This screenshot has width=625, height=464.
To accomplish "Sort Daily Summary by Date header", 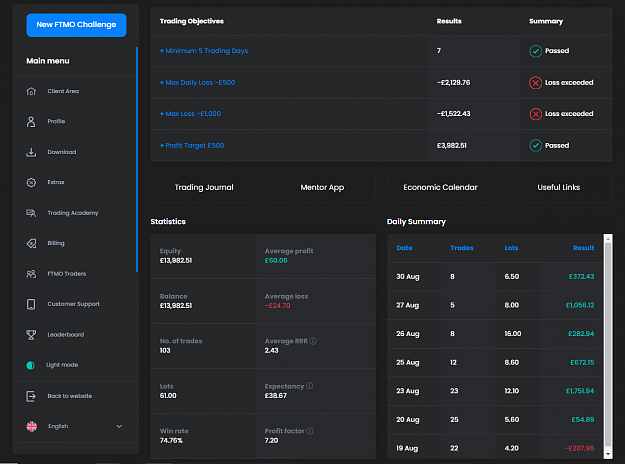I will tap(404, 248).
